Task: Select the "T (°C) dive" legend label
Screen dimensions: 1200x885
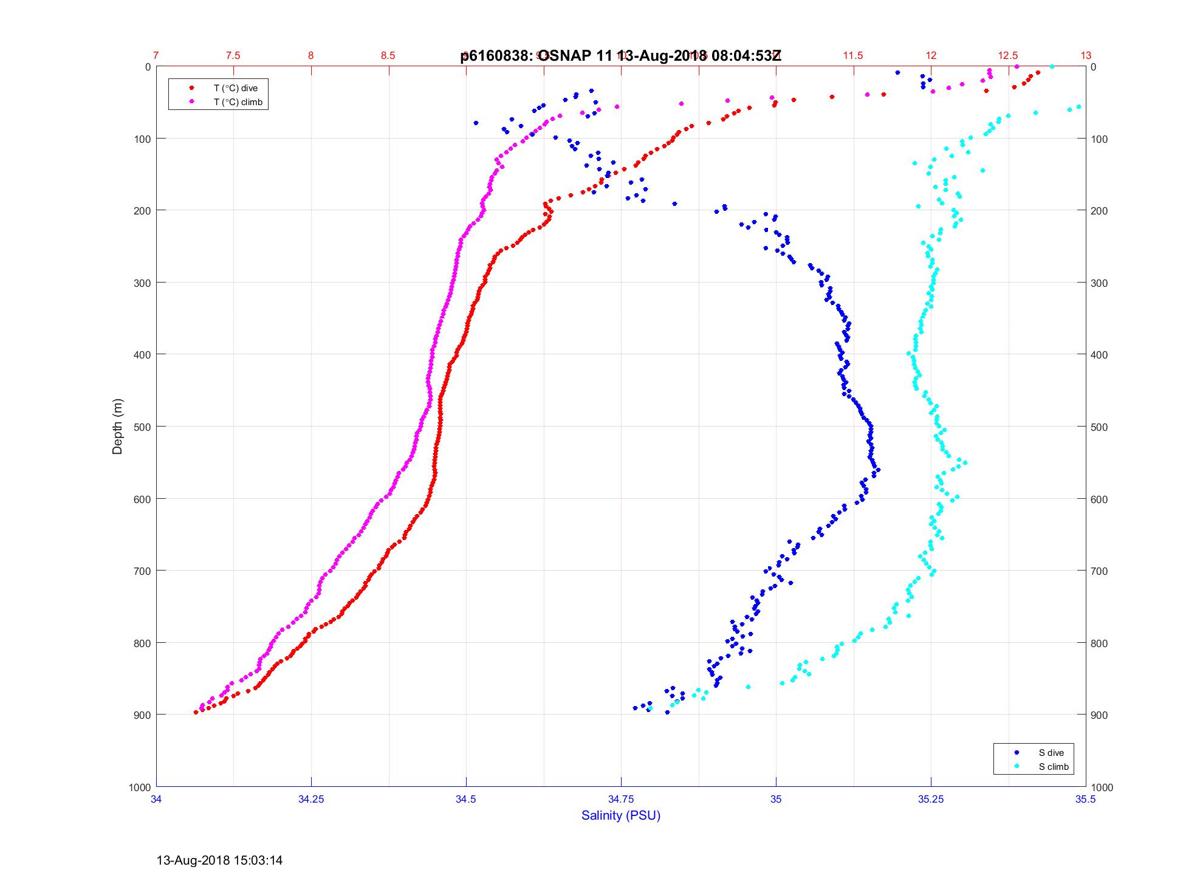Action: 235,88
